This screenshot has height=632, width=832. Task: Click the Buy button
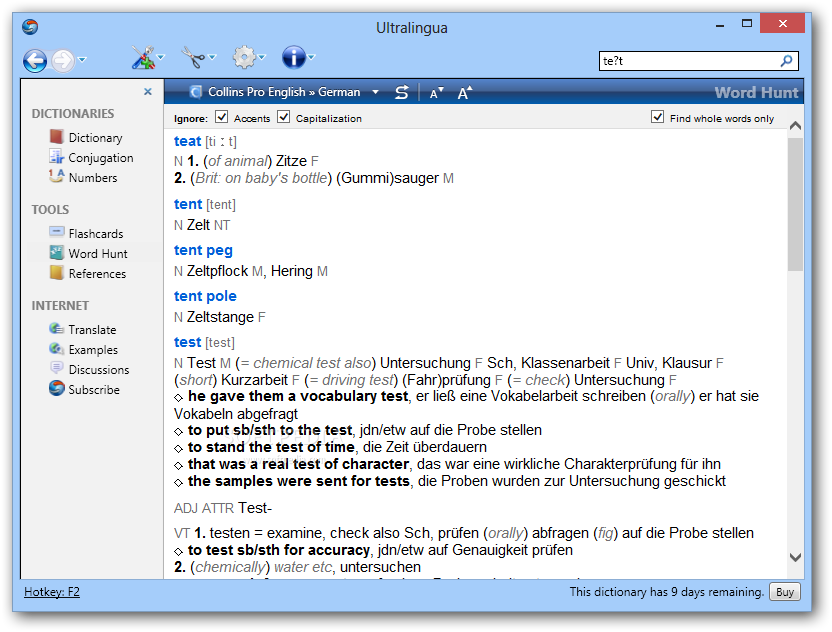click(x=785, y=592)
